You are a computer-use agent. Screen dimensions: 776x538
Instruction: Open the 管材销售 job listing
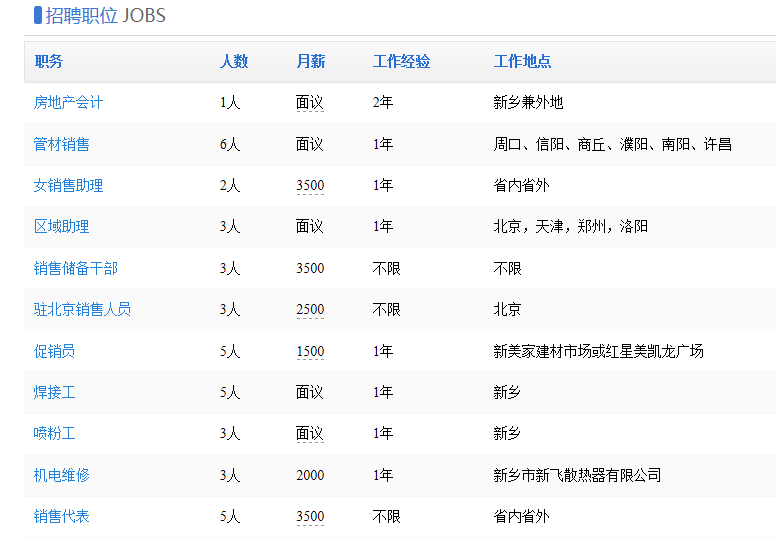[61, 144]
